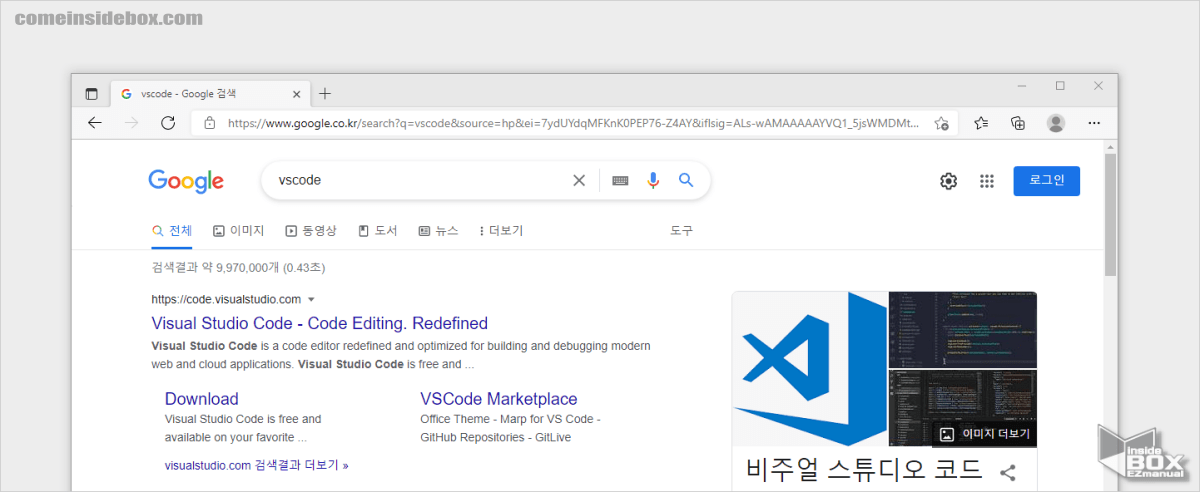1200x492 pixels.
Task: Open the Download sitelink
Action: click(202, 399)
